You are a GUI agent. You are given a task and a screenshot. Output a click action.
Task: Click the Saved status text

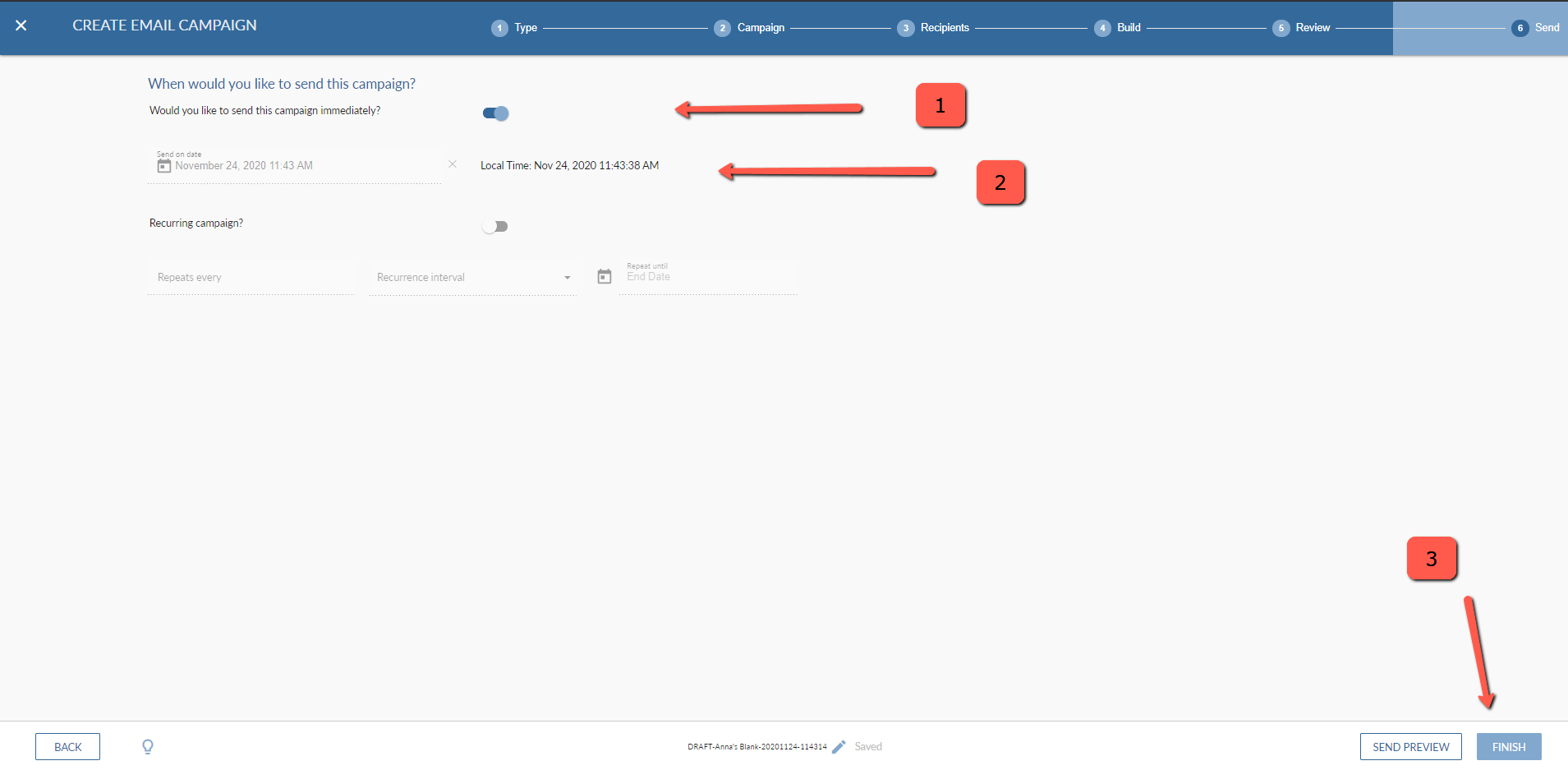coord(868,747)
